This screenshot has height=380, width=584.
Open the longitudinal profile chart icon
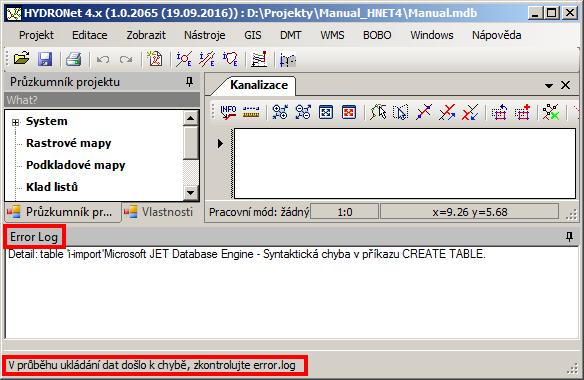coord(259,59)
